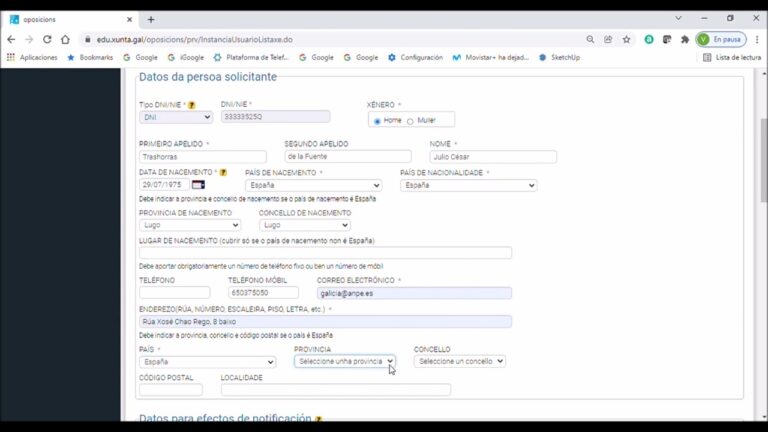Select Muller gender radio button
The image size is (768, 432).
410,121
